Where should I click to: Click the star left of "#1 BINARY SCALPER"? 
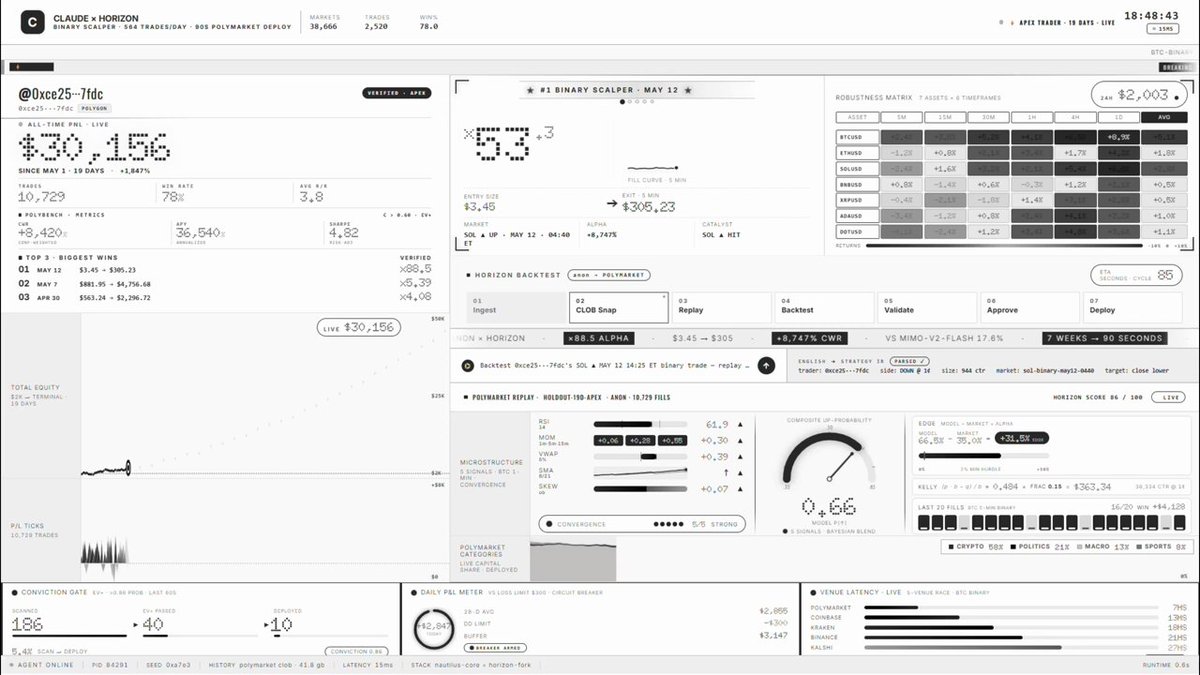pos(530,90)
